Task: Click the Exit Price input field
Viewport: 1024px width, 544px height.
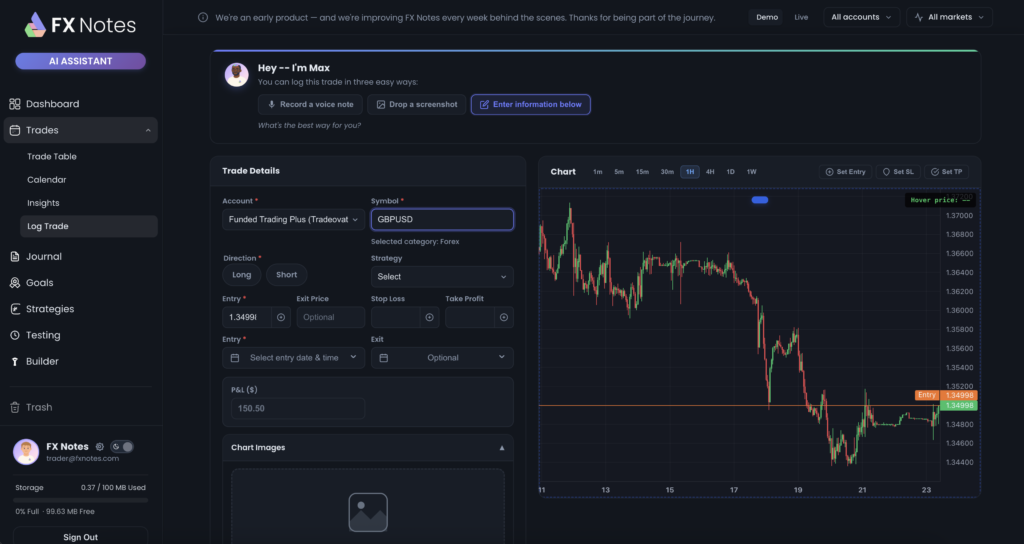Action: pyautogui.click(x=330, y=317)
